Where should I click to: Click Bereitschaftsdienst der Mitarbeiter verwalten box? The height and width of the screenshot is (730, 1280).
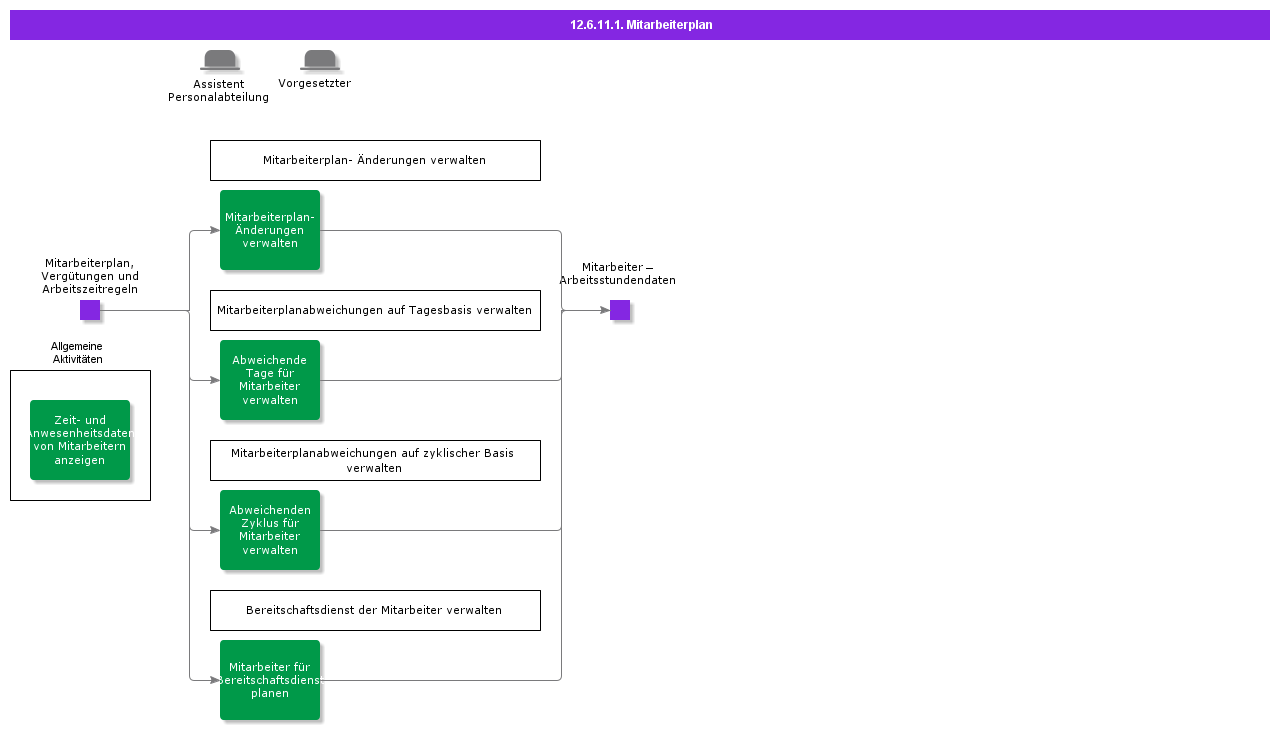375,610
